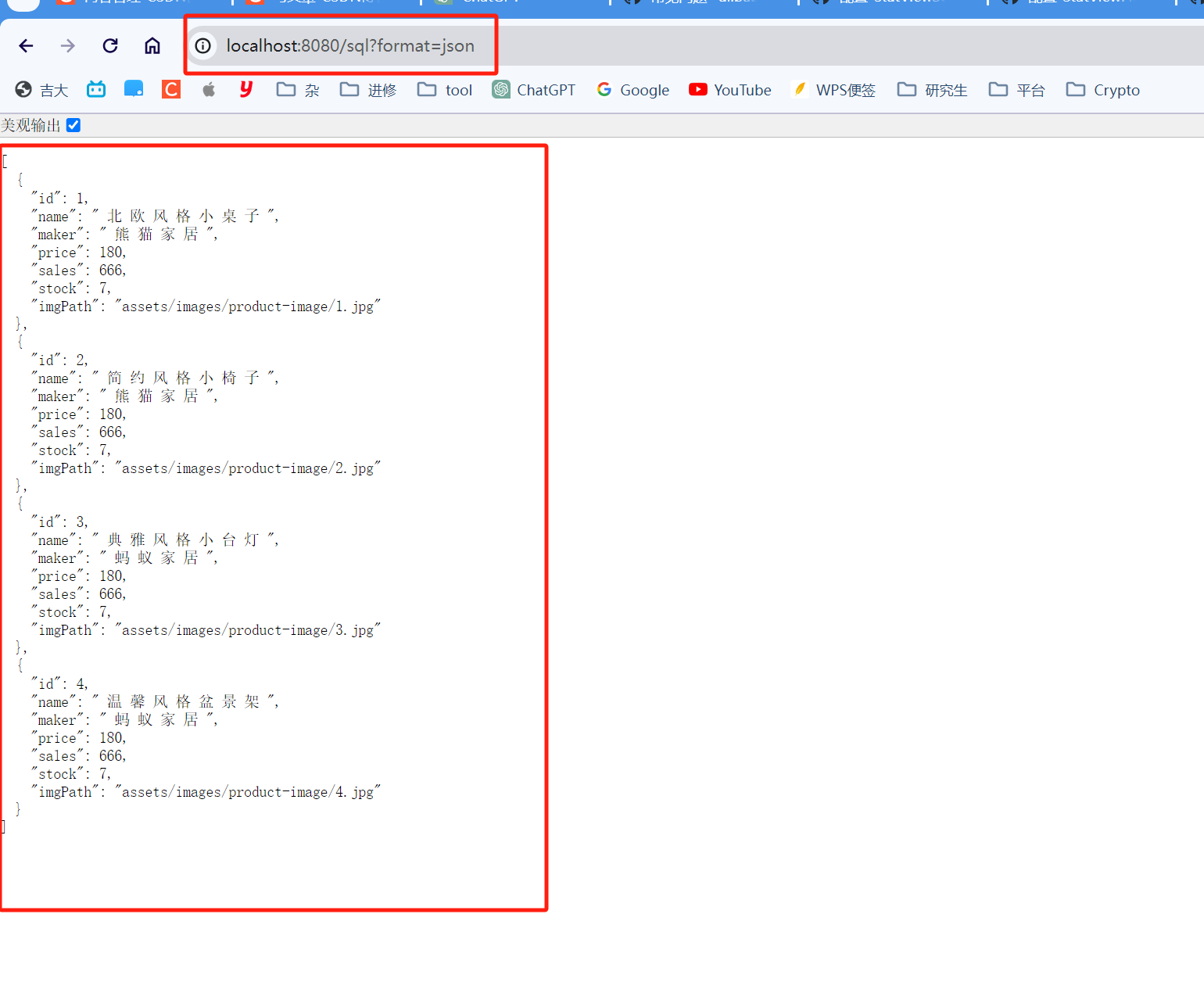This screenshot has width=1204, height=993.
Task: Click the "id": 4 line
Action: point(59,684)
